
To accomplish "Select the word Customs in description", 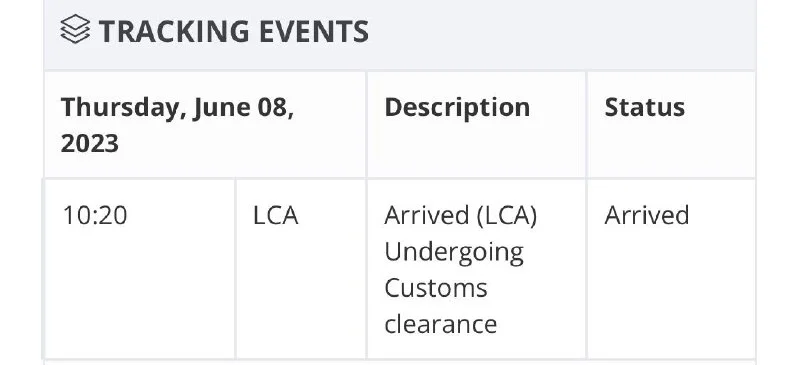I will pos(436,287).
